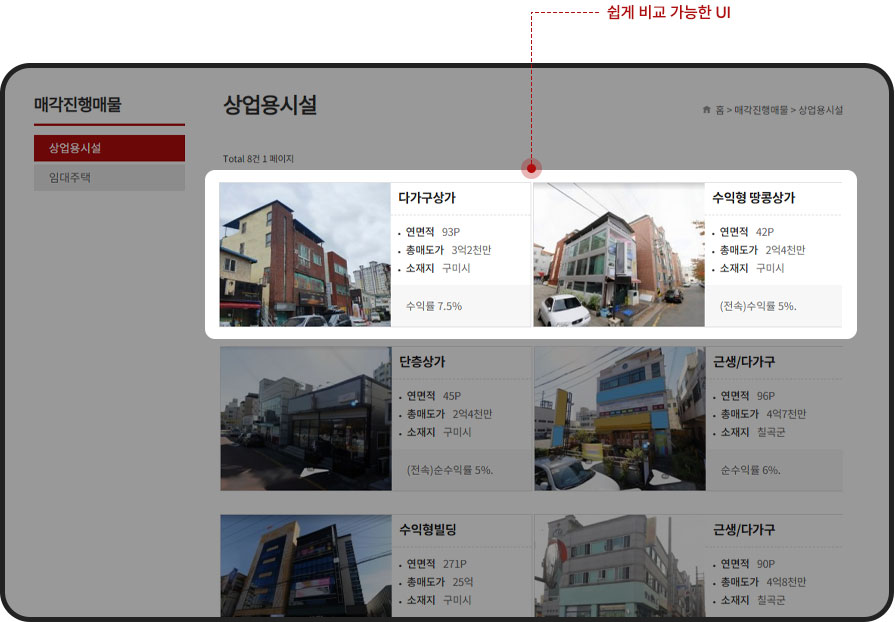Click the 수익률 7.5% text
Viewport: 895px width, 622px height.
tap(434, 306)
